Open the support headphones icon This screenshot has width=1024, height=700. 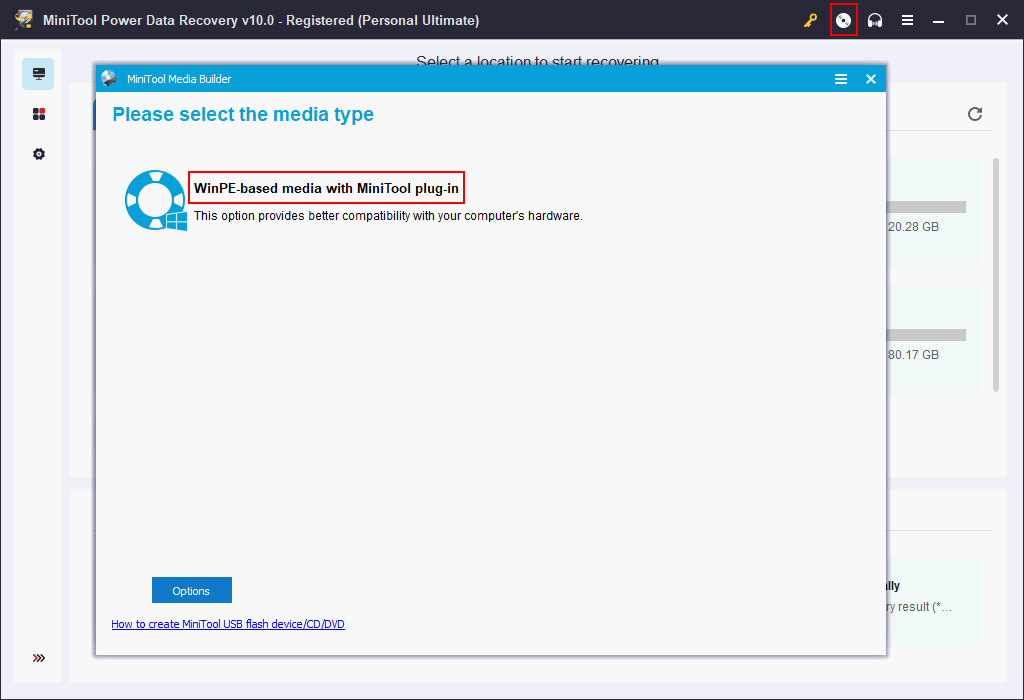tap(875, 20)
